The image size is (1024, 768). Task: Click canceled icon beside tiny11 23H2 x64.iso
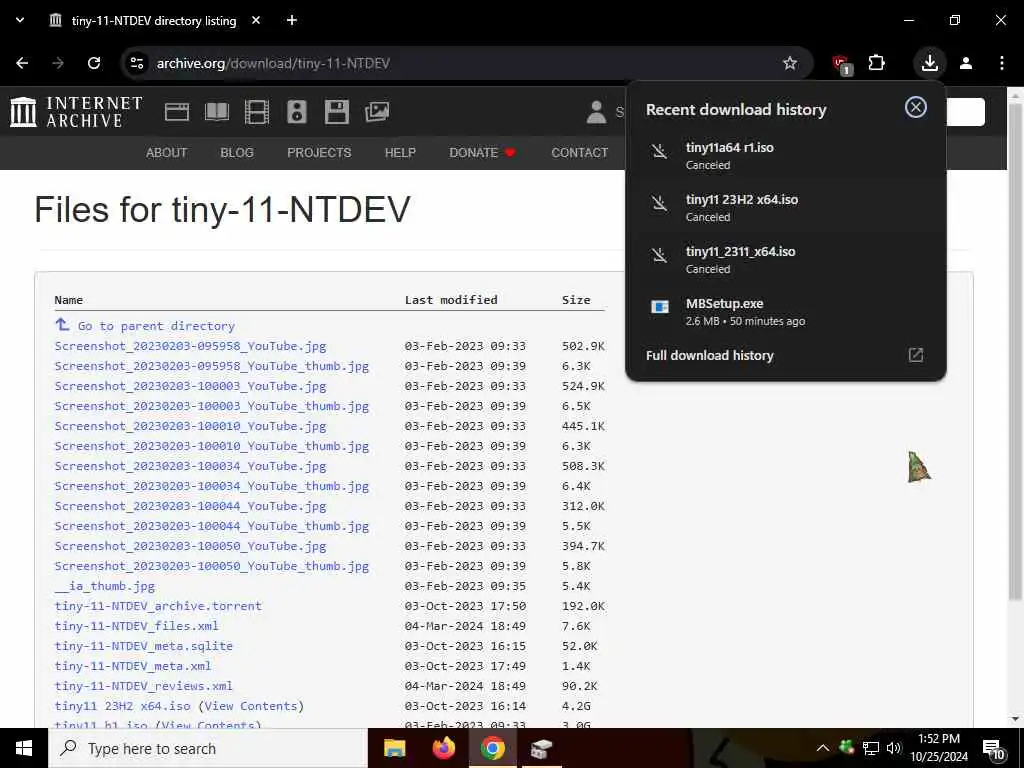(660, 203)
